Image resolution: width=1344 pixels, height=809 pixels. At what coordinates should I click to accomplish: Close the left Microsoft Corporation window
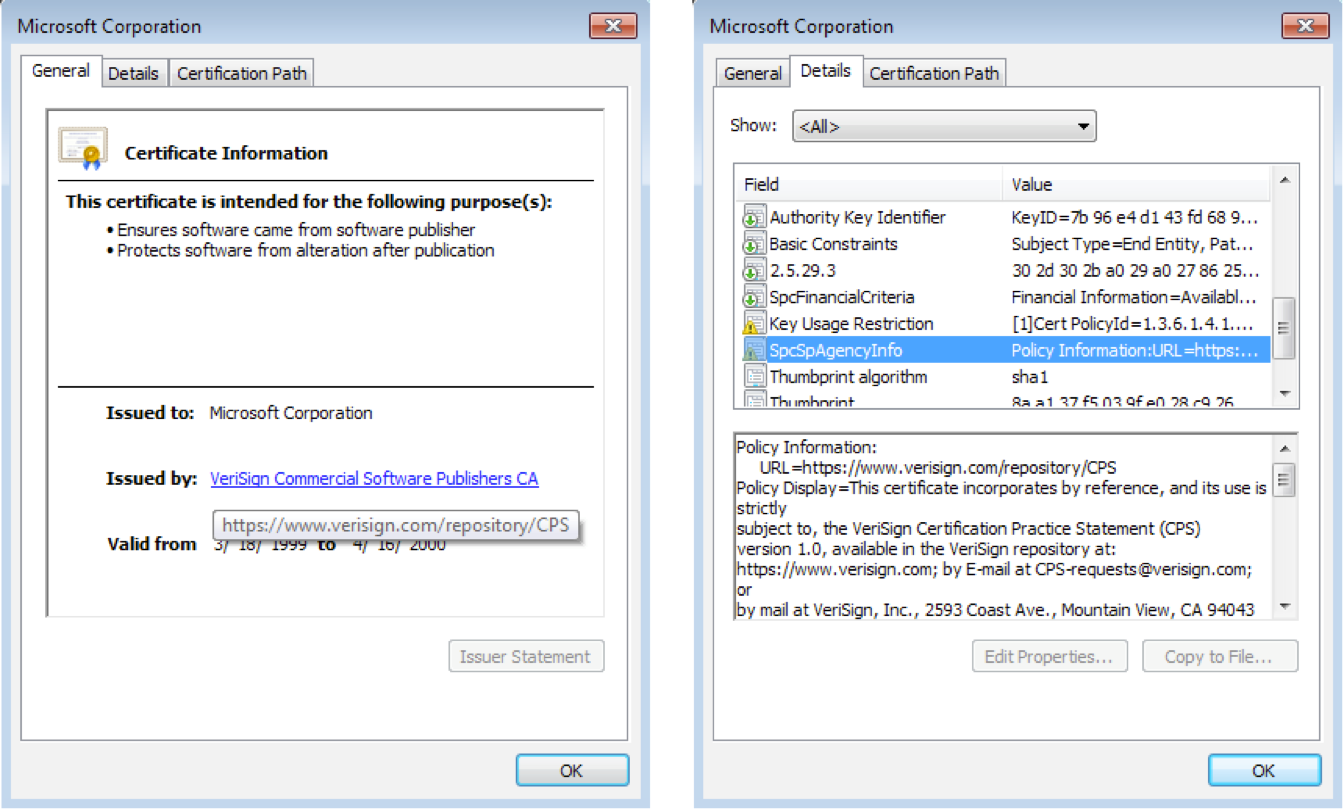[x=614, y=26]
